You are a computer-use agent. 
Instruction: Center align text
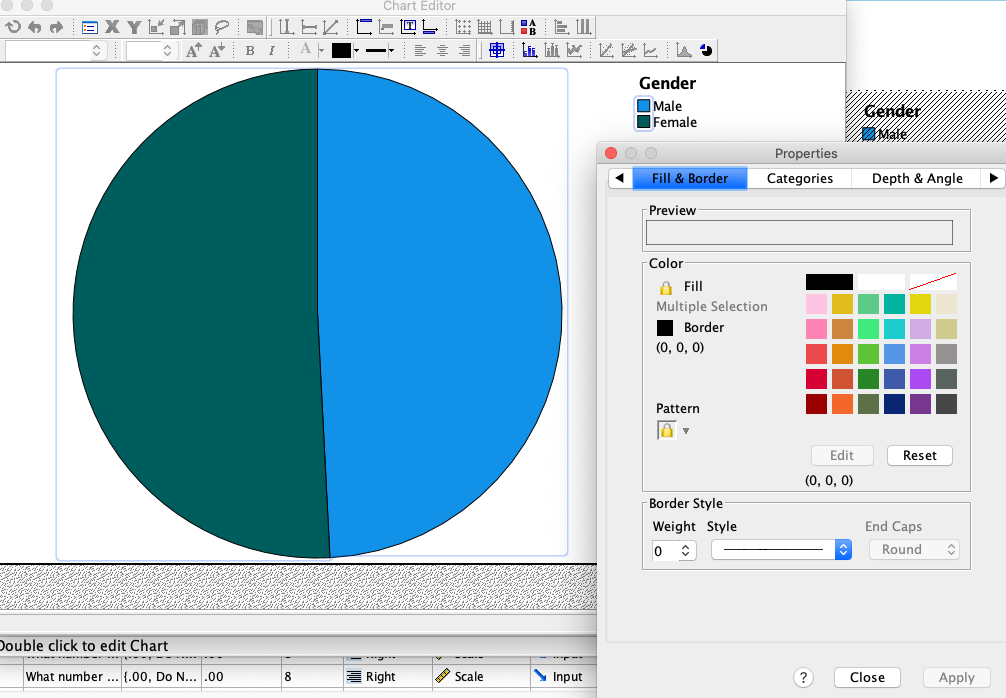[442, 51]
